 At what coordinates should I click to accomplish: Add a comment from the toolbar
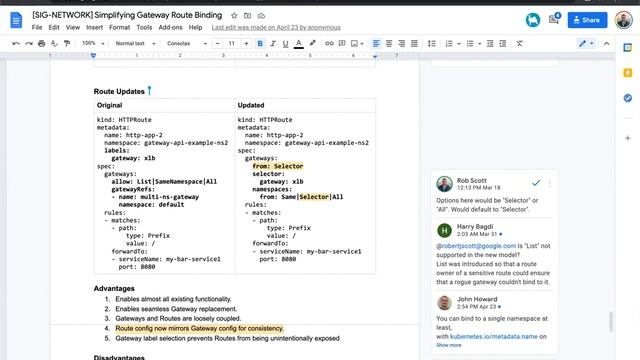(342, 43)
